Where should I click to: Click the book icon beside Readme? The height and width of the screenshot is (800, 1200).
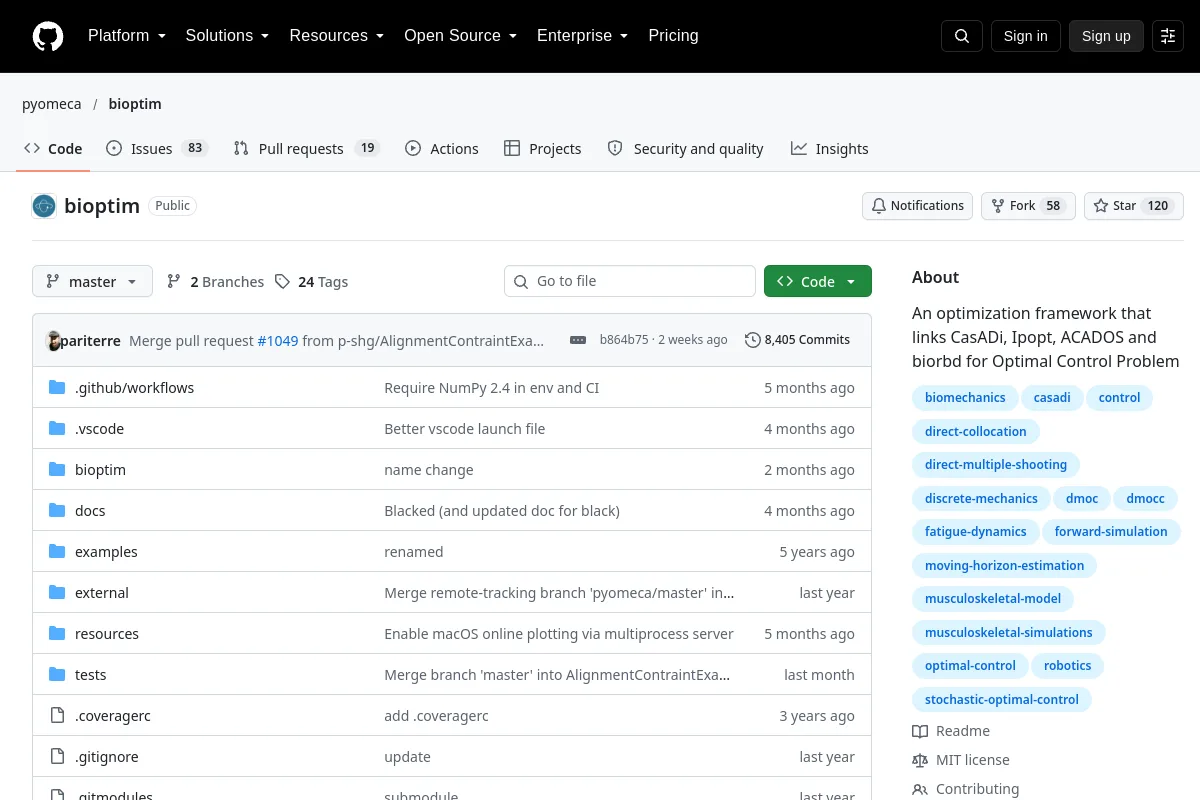(x=920, y=731)
